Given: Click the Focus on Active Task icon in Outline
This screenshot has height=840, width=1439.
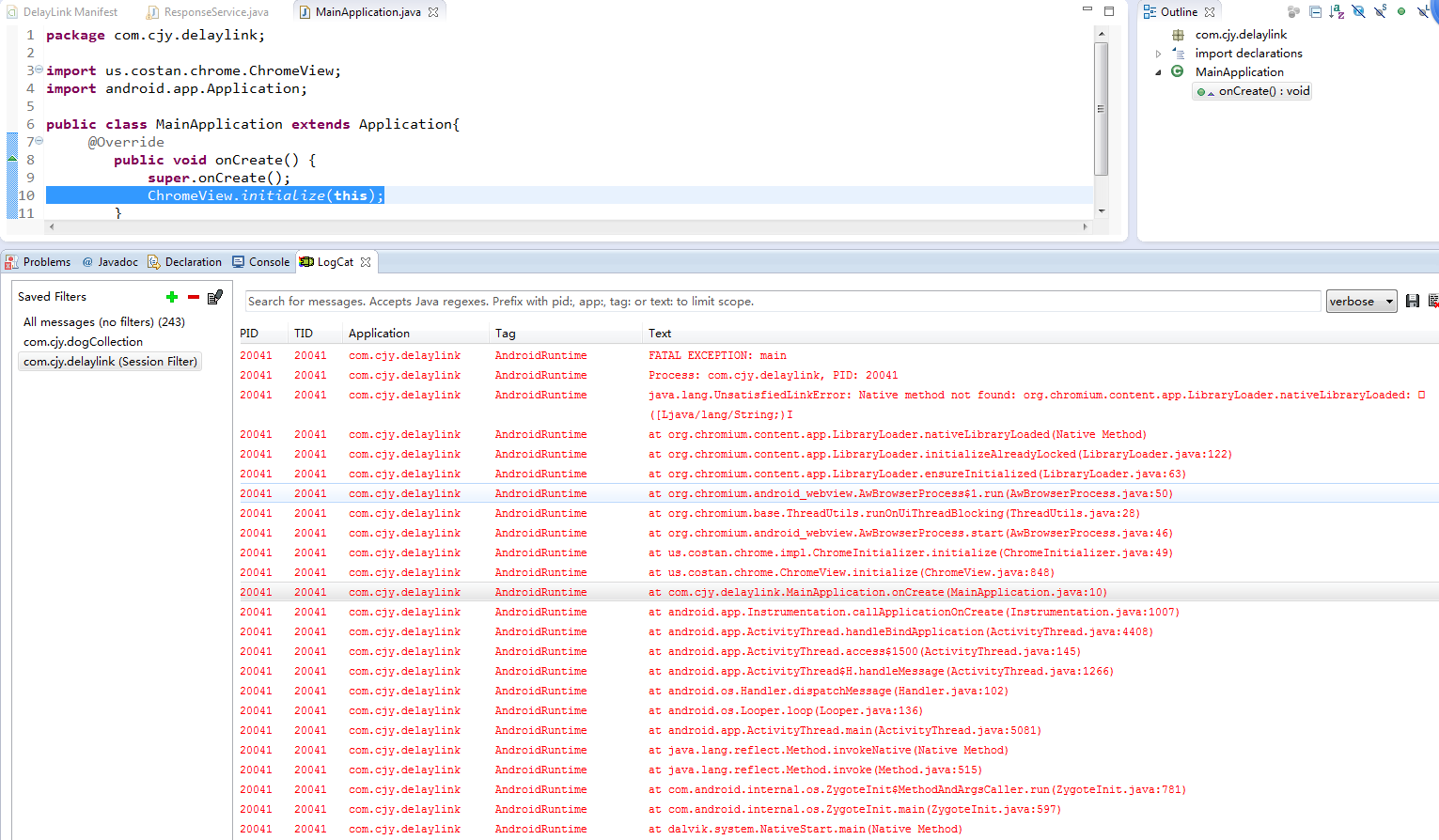Looking at the screenshot, I should tap(1294, 12).
